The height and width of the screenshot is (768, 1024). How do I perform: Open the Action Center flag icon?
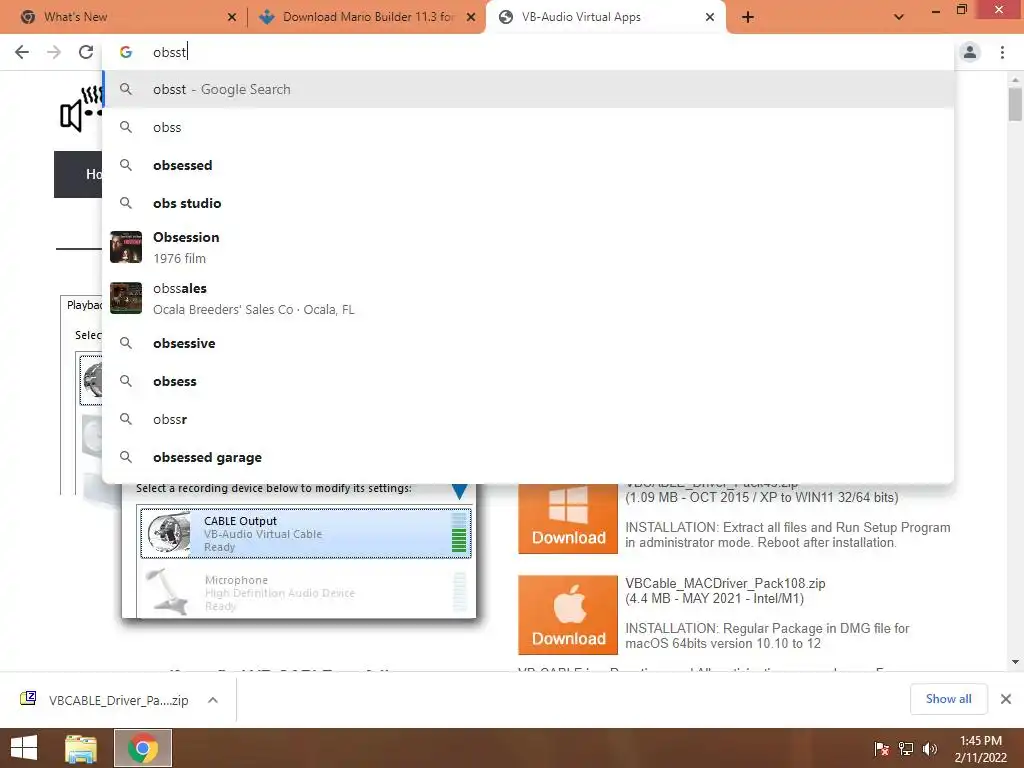click(x=882, y=749)
